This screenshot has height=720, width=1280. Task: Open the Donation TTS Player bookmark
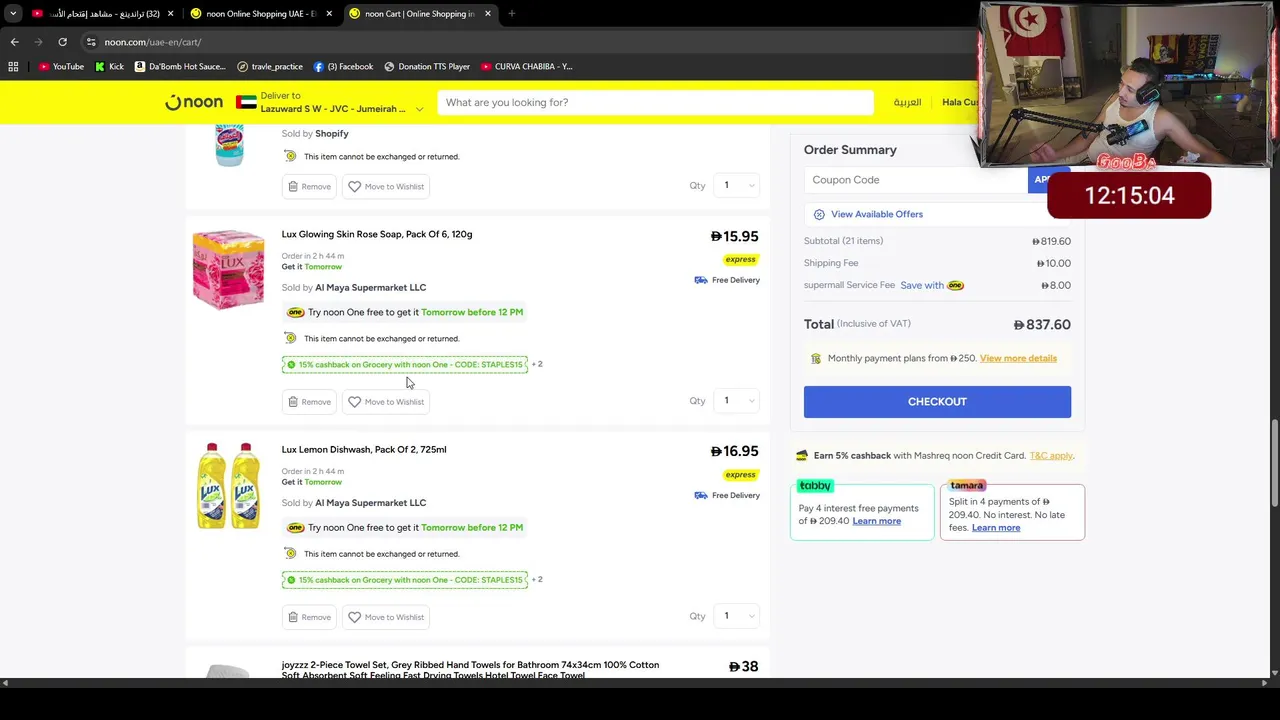[x=427, y=67]
